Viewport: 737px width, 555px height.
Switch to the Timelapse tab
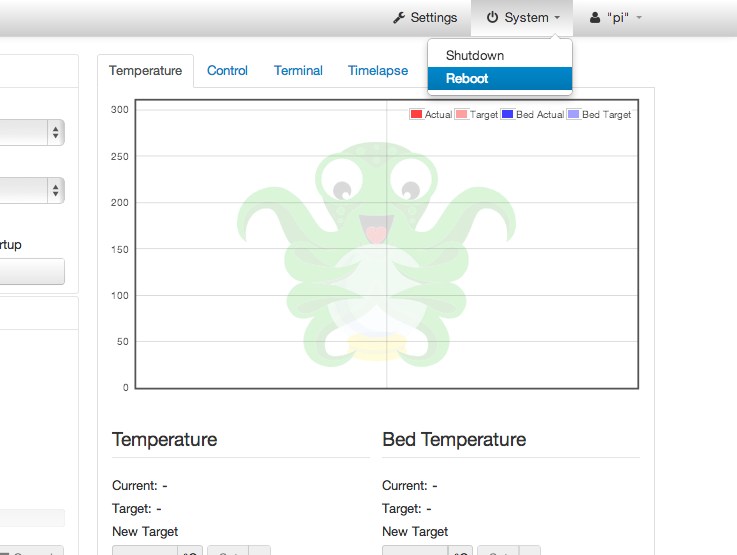coord(377,70)
